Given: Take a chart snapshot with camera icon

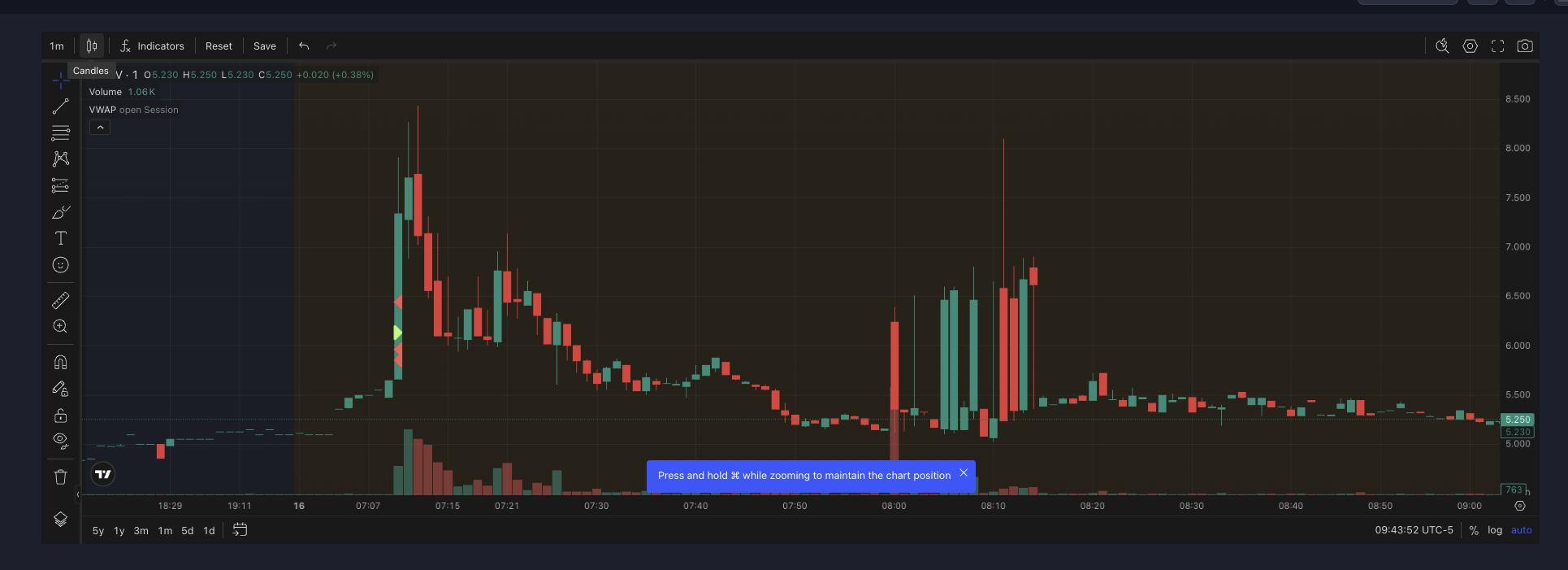Looking at the screenshot, I should (1525, 46).
